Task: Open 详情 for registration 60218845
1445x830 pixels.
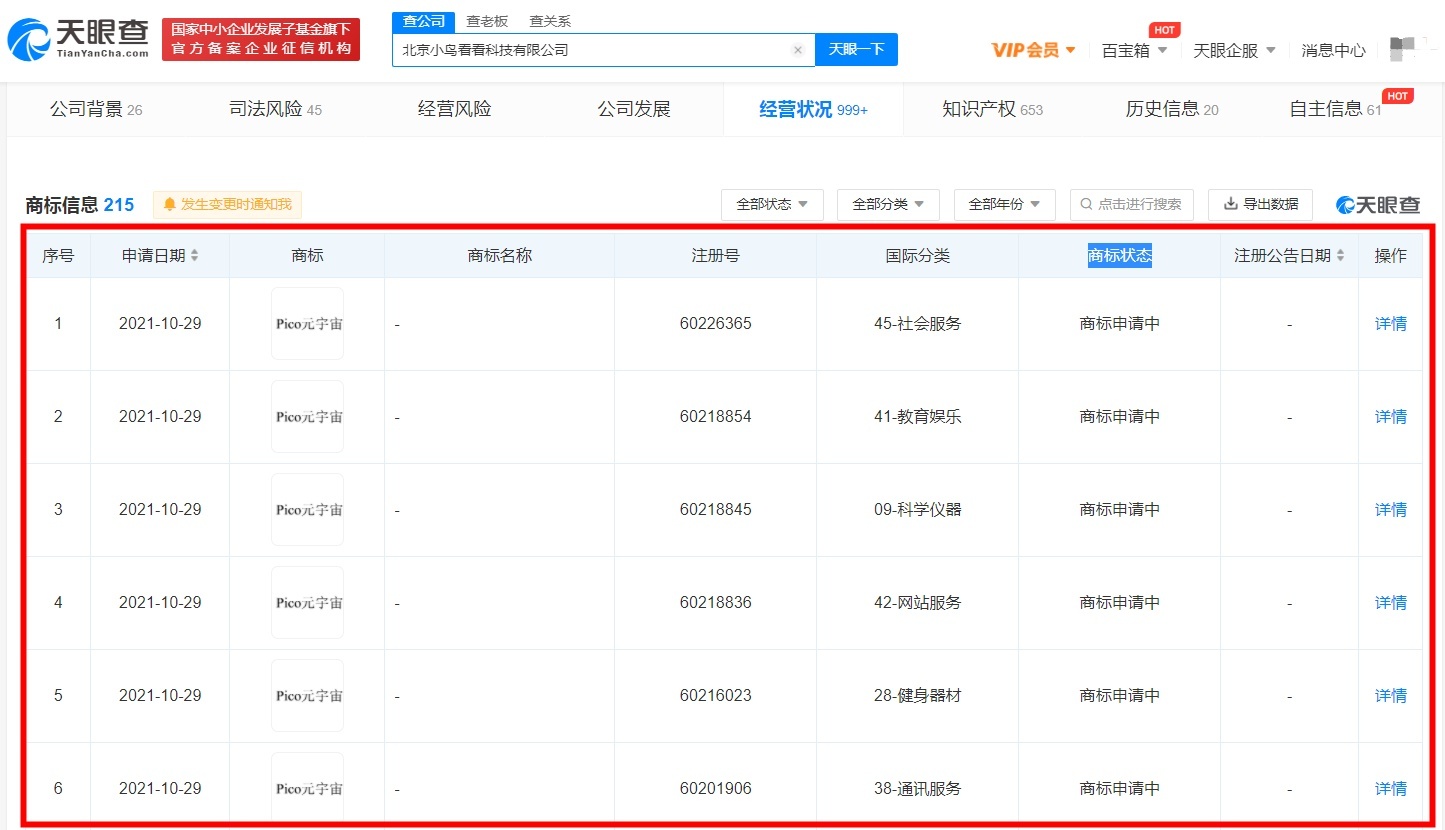Action: [1390, 510]
